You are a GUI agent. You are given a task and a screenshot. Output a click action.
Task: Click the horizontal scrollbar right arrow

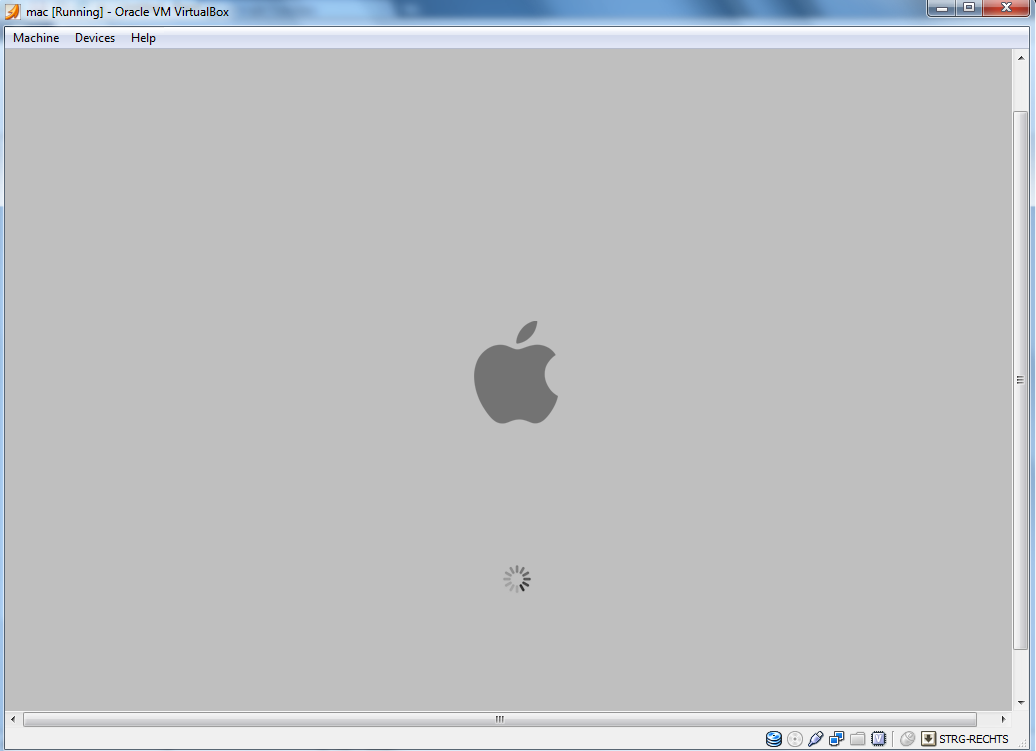pos(1003,719)
